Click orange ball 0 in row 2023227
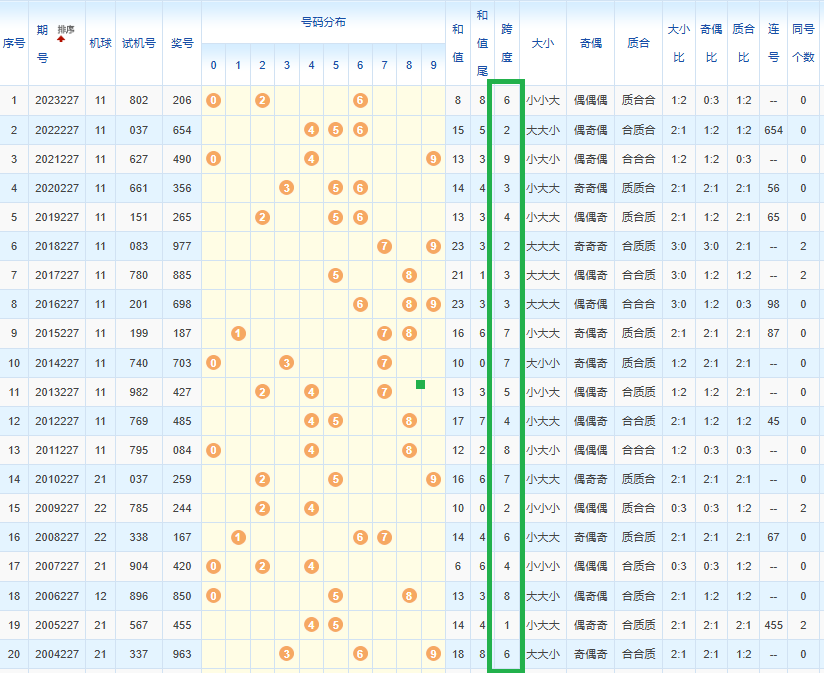The image size is (824, 673). (x=213, y=100)
